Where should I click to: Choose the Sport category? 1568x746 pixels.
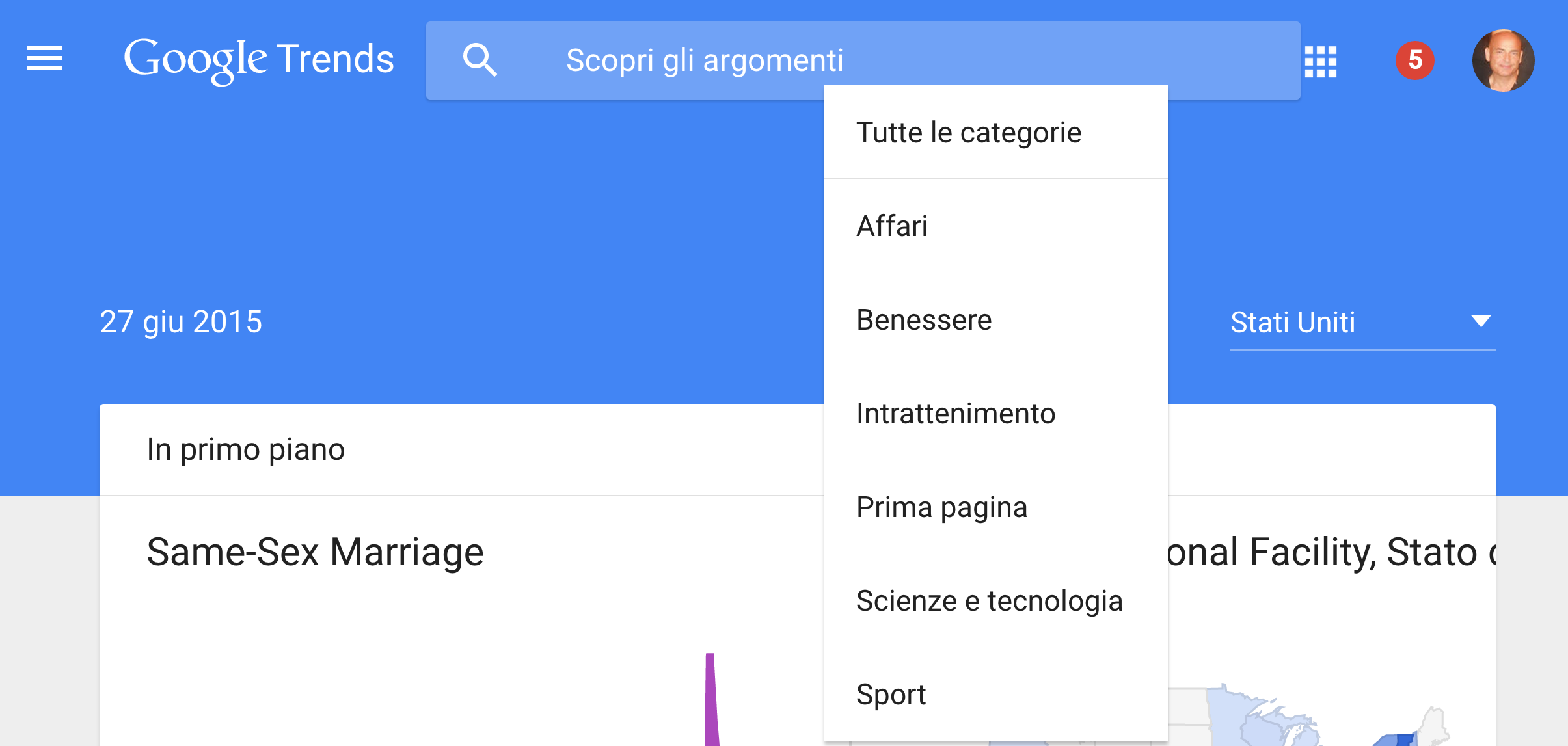pyautogui.click(x=891, y=695)
